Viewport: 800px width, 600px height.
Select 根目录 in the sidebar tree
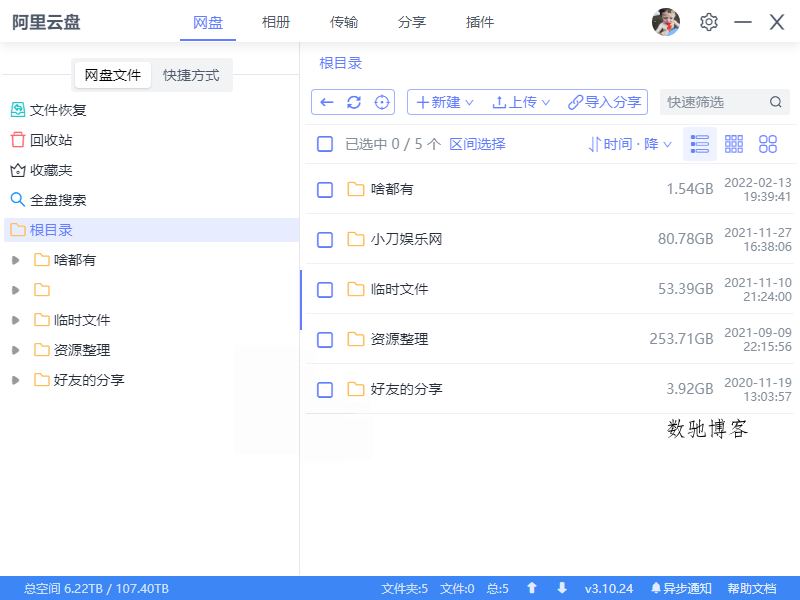152,230
